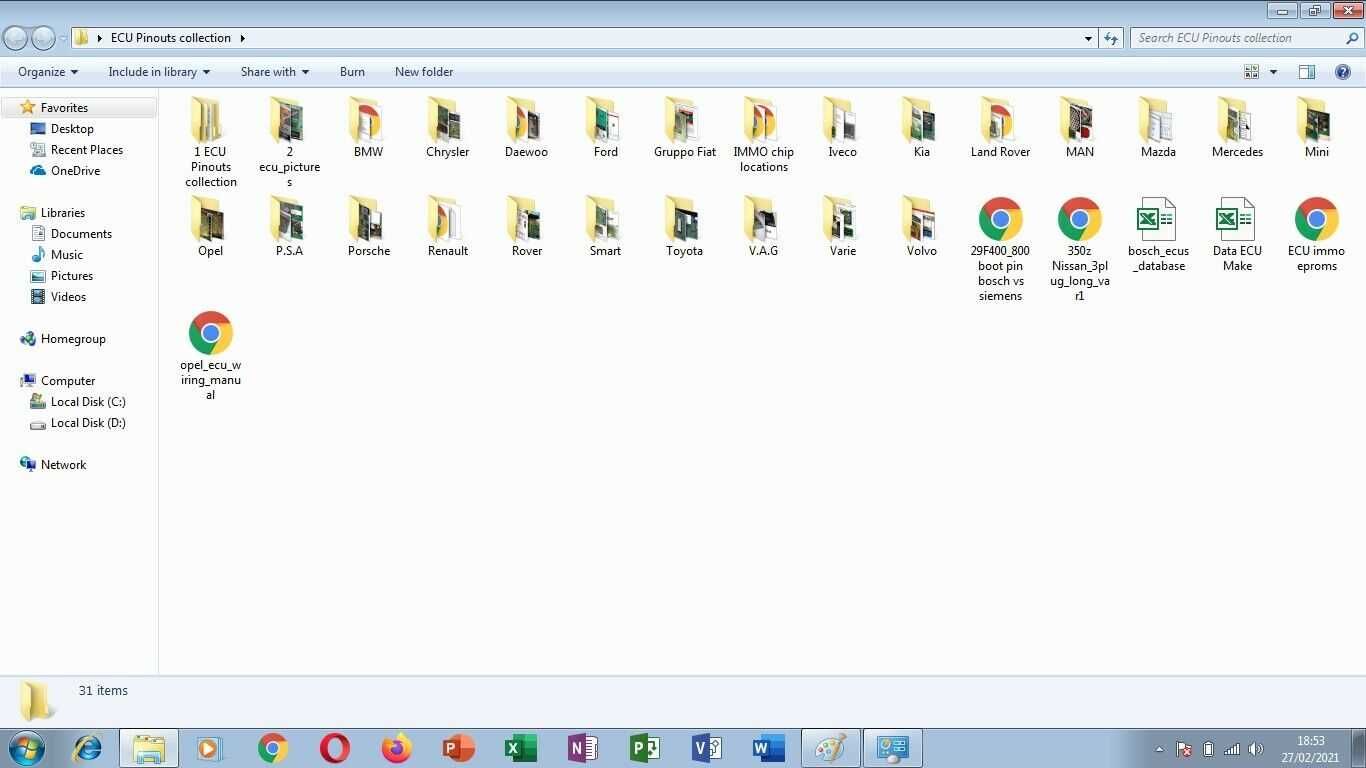Select the bosch_ecus_database Excel file
The height and width of the screenshot is (768, 1366).
[x=1158, y=235]
